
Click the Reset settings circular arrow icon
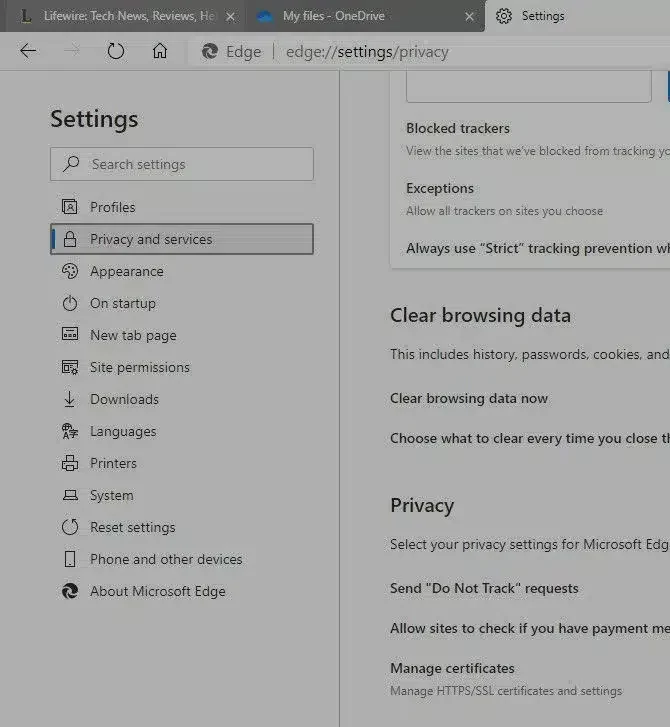coord(70,527)
